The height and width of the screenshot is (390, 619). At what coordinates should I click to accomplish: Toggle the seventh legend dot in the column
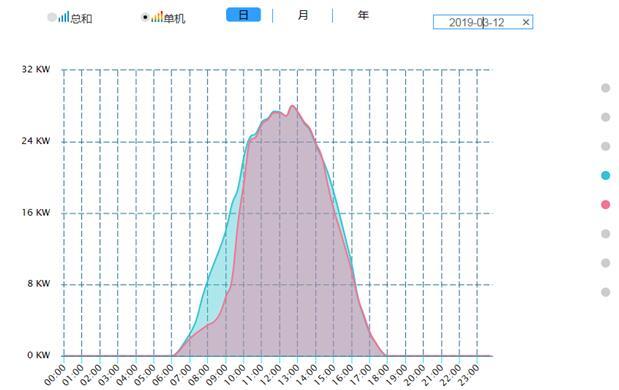click(606, 263)
